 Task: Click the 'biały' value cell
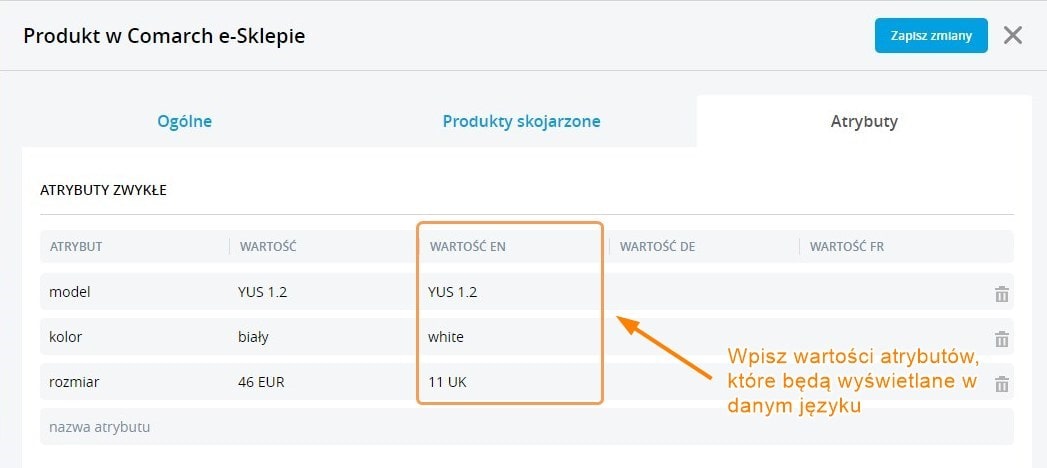tap(254, 337)
